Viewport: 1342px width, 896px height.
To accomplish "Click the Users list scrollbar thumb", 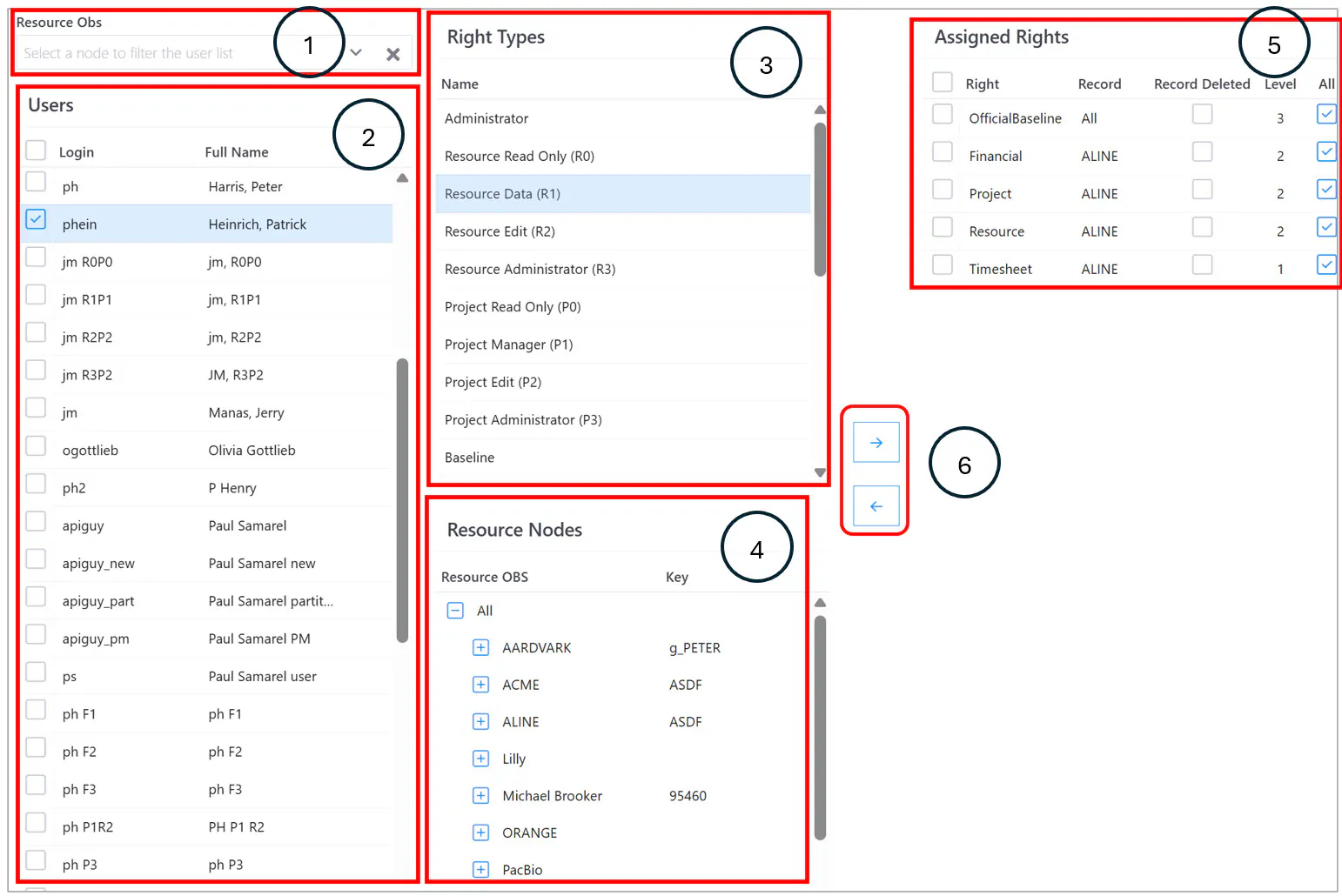I will point(402,500).
